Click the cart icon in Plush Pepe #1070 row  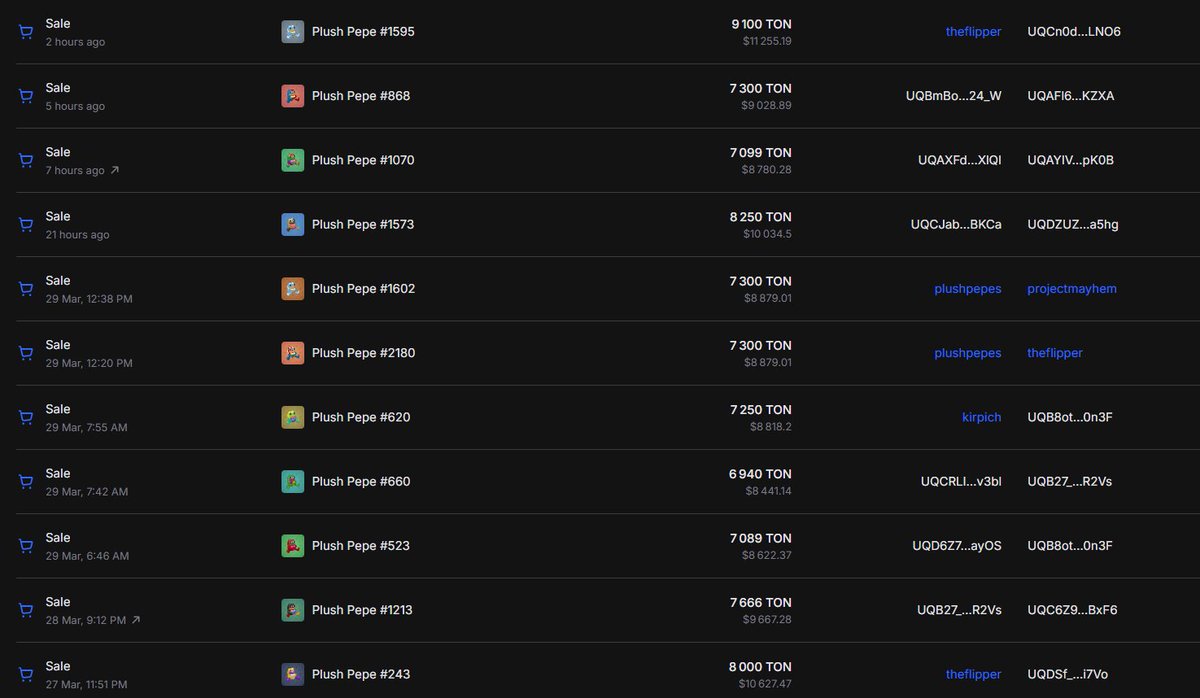pos(26,160)
